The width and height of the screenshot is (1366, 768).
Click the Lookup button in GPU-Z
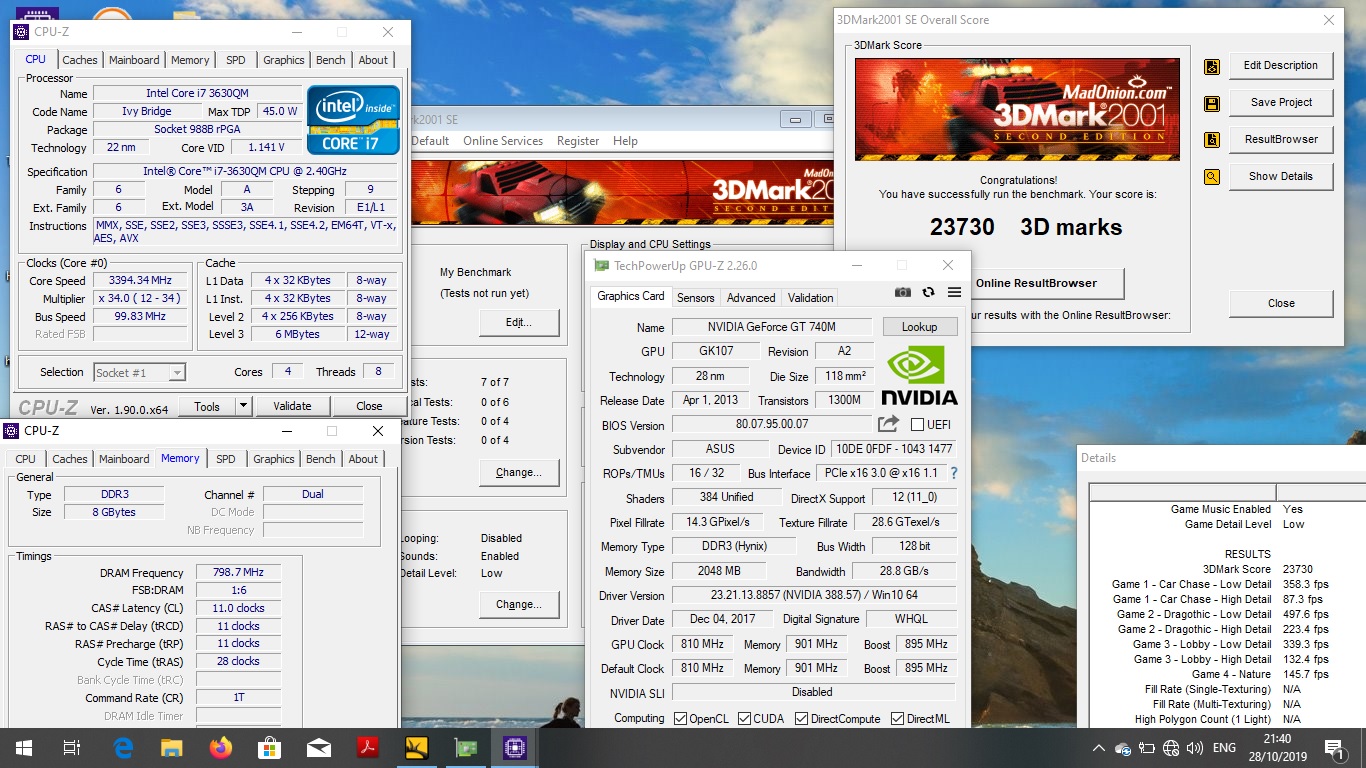920,327
